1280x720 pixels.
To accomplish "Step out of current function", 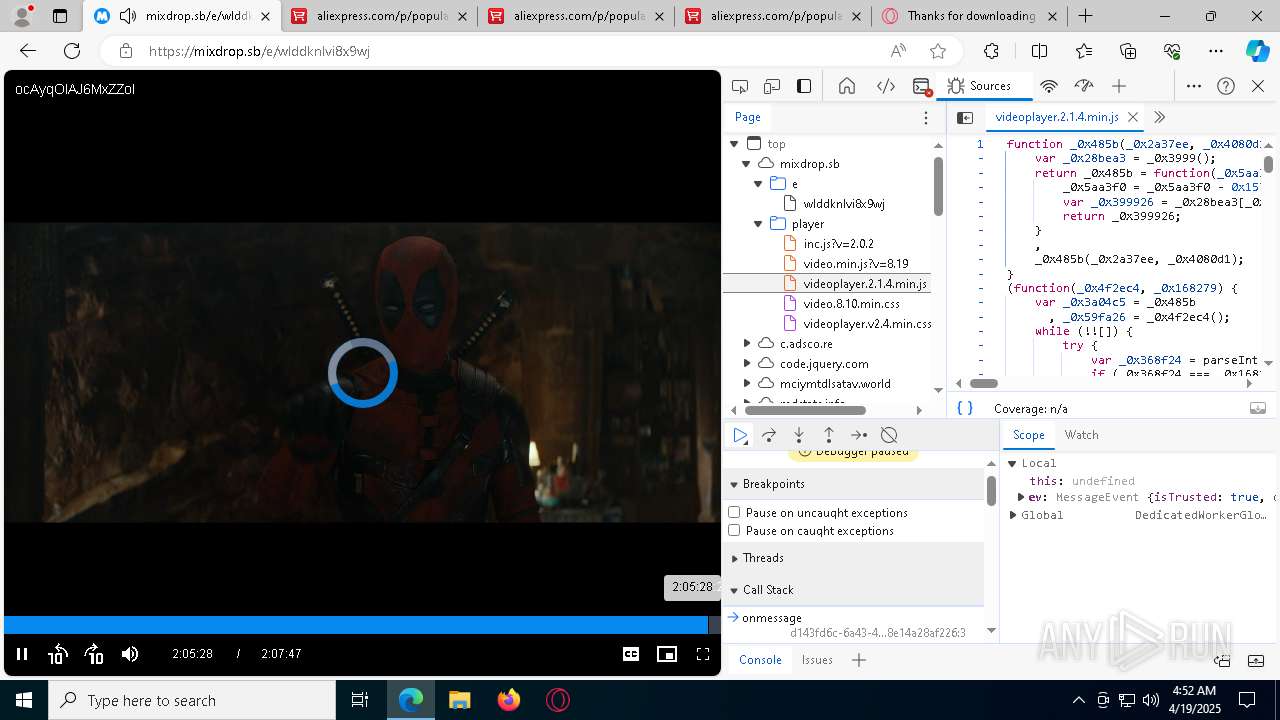I will coord(829,435).
